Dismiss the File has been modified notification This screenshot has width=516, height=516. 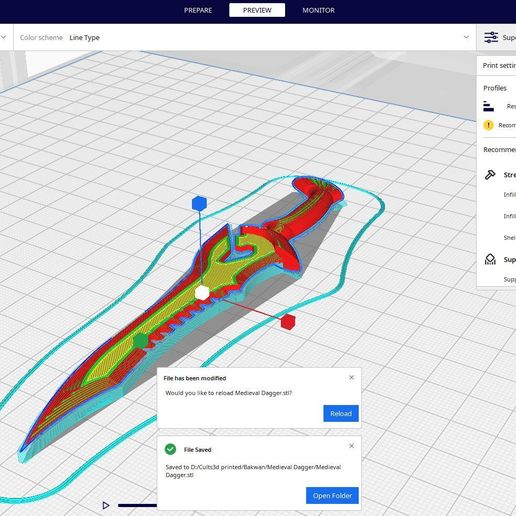[x=351, y=377]
